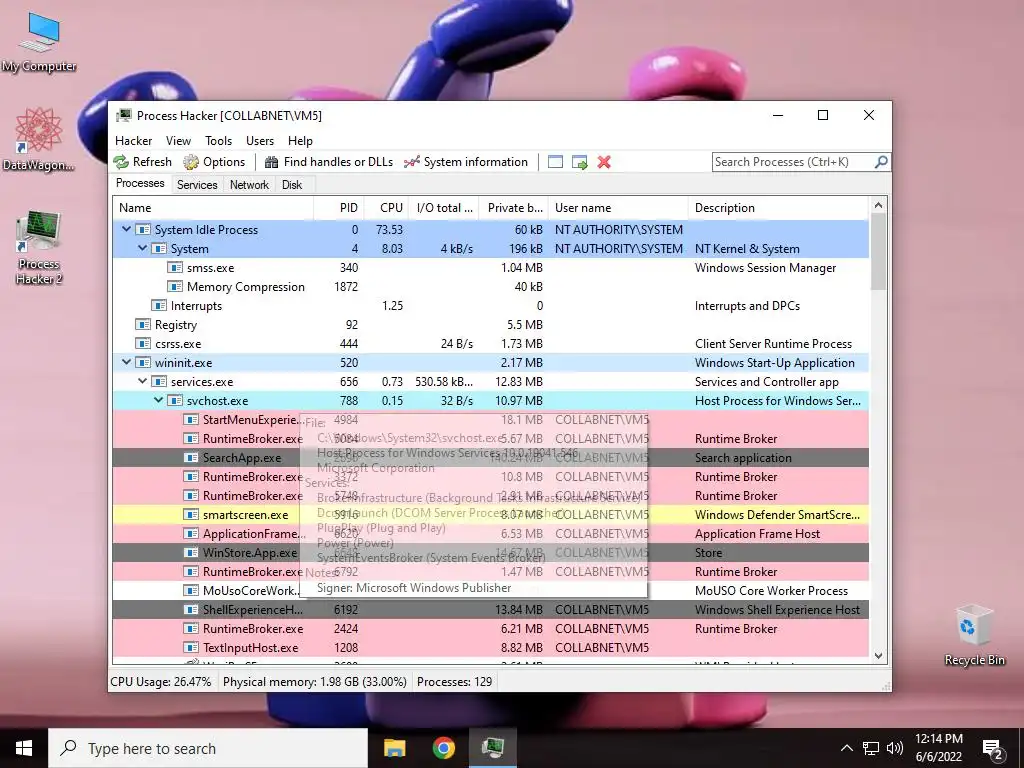Click the smss.exe process icon
The height and width of the screenshot is (768, 1024).
pos(174,267)
